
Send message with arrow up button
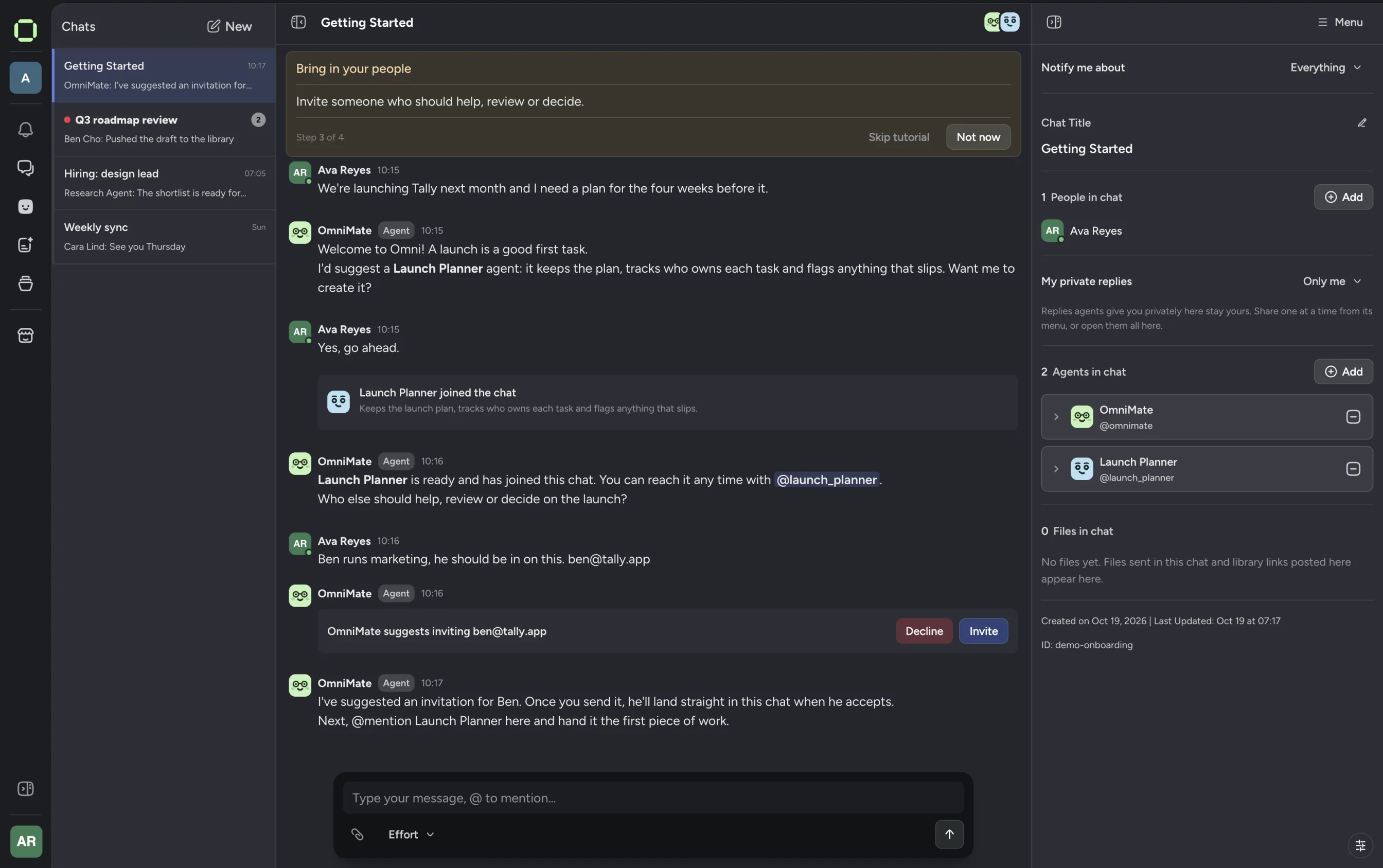tap(949, 834)
